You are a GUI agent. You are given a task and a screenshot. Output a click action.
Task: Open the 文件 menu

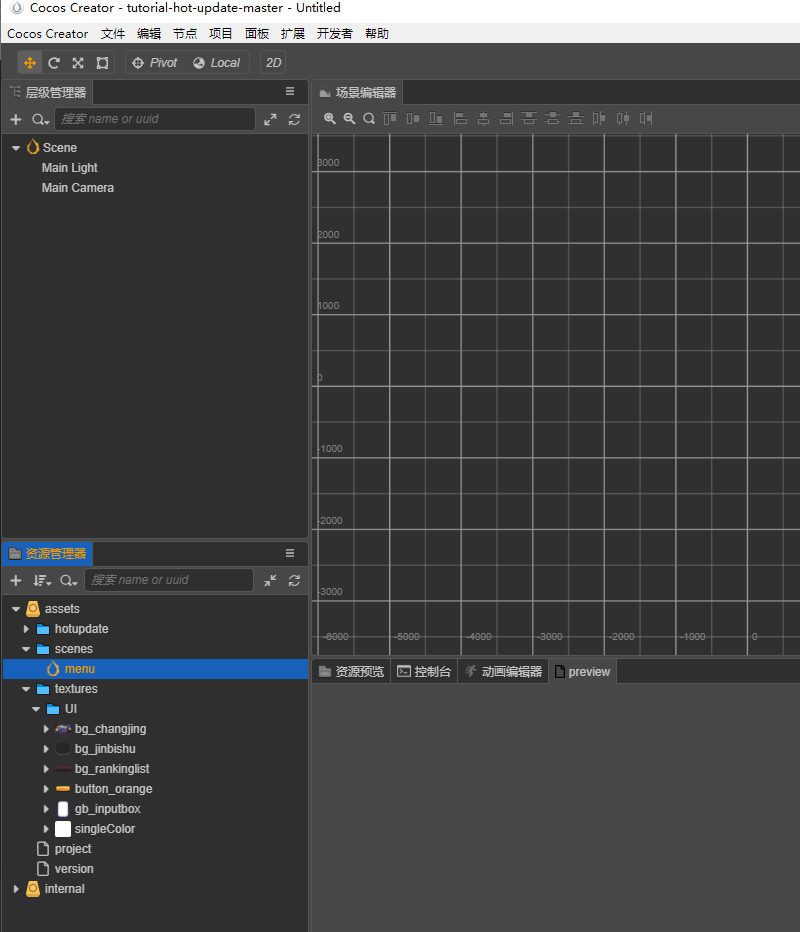coord(113,34)
